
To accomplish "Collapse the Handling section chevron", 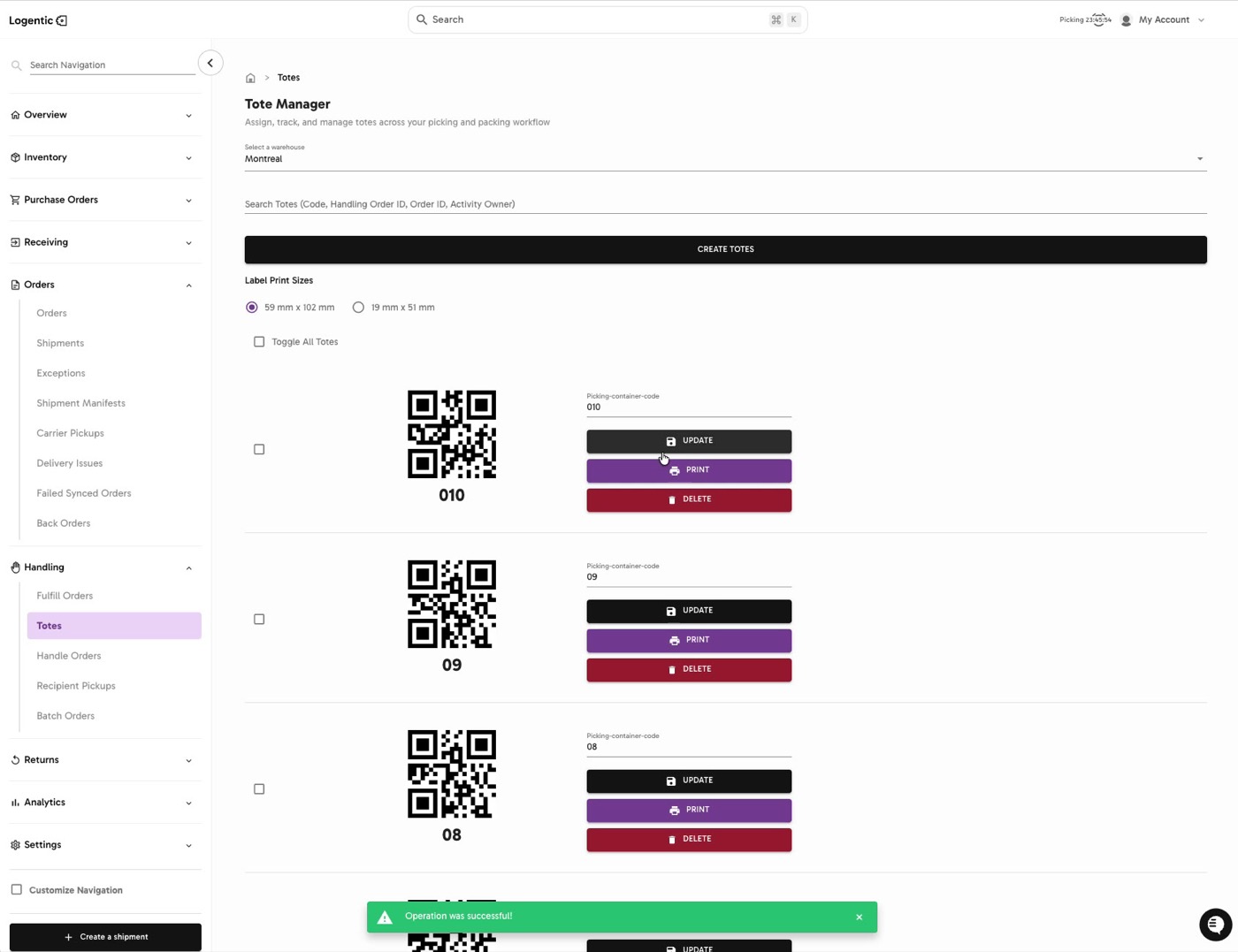I will point(188,568).
